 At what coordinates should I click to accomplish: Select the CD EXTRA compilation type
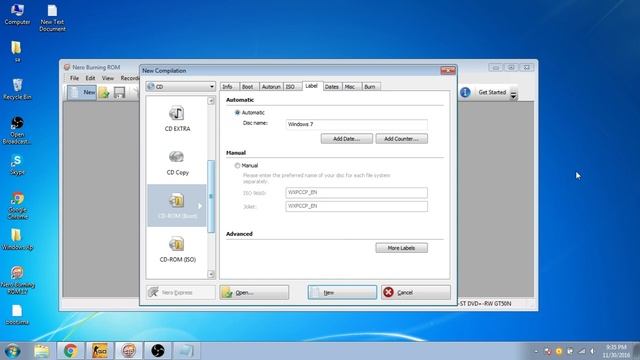point(177,119)
